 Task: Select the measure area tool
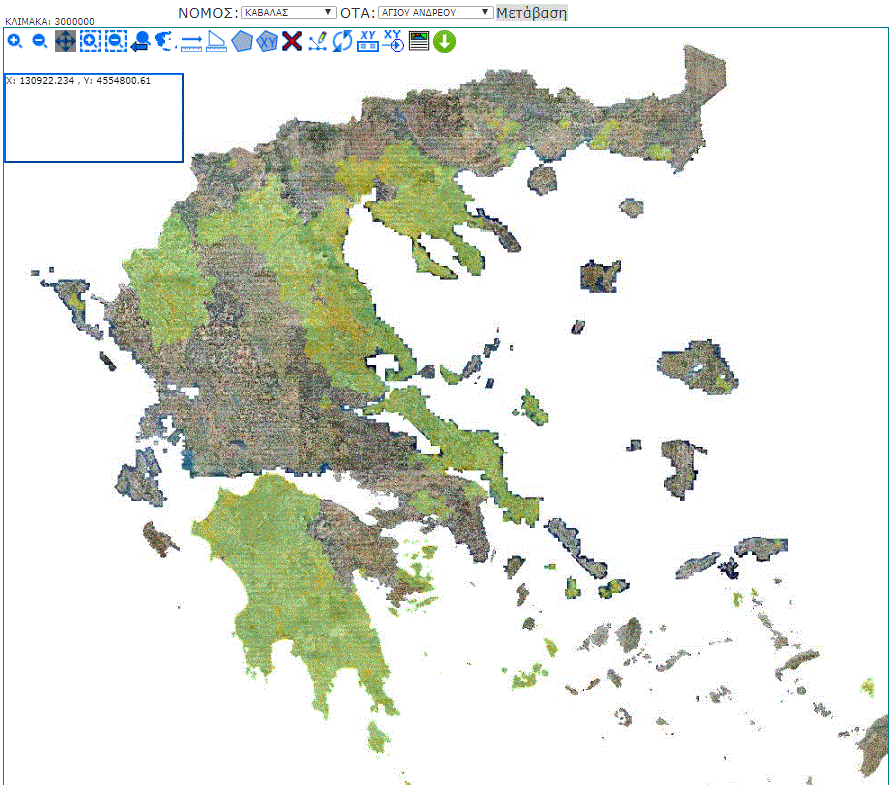217,41
